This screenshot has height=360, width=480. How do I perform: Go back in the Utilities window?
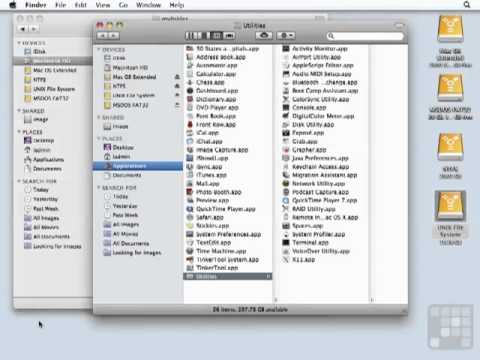[x=102, y=35]
